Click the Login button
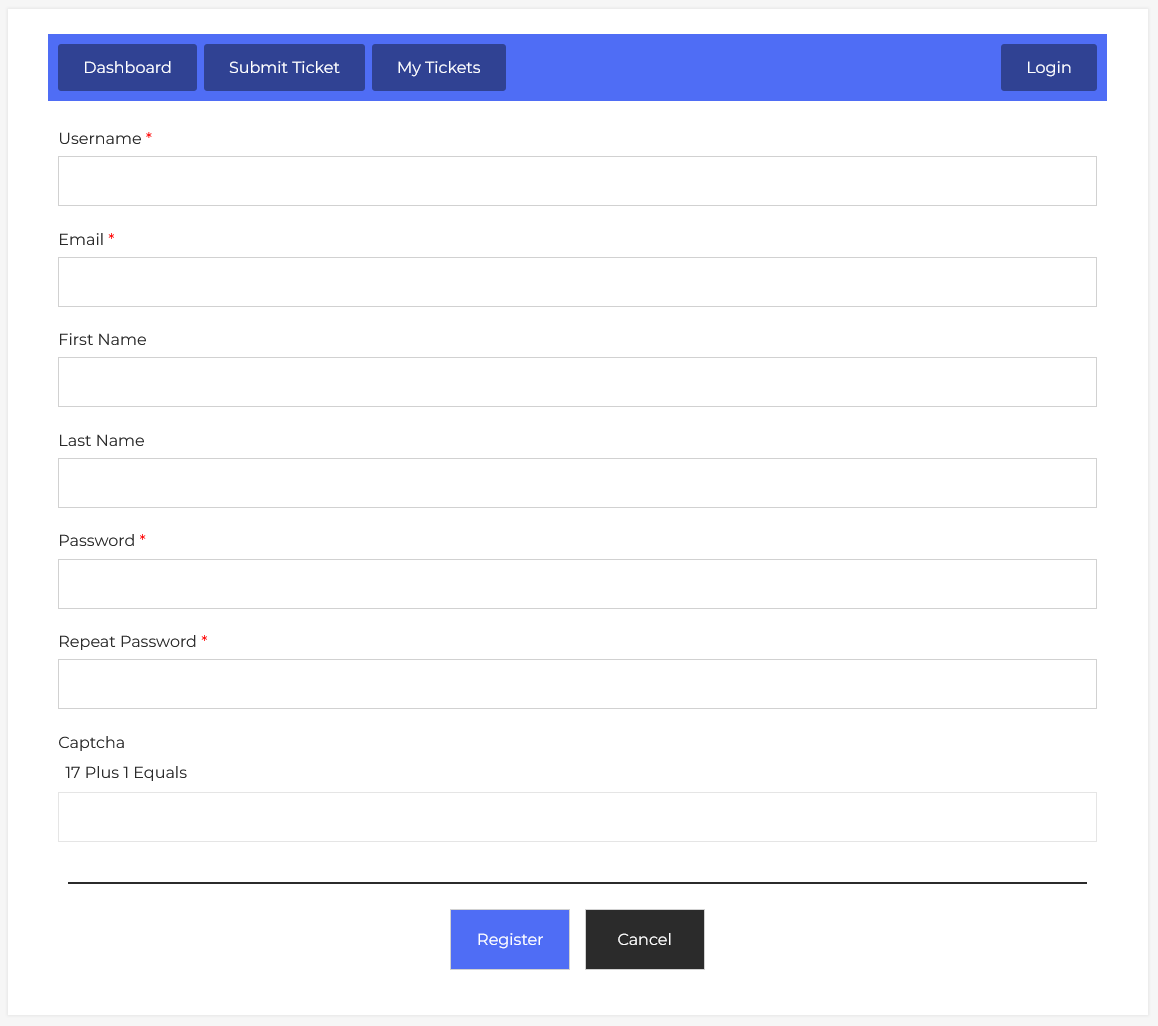This screenshot has width=1158, height=1026. tap(1048, 68)
